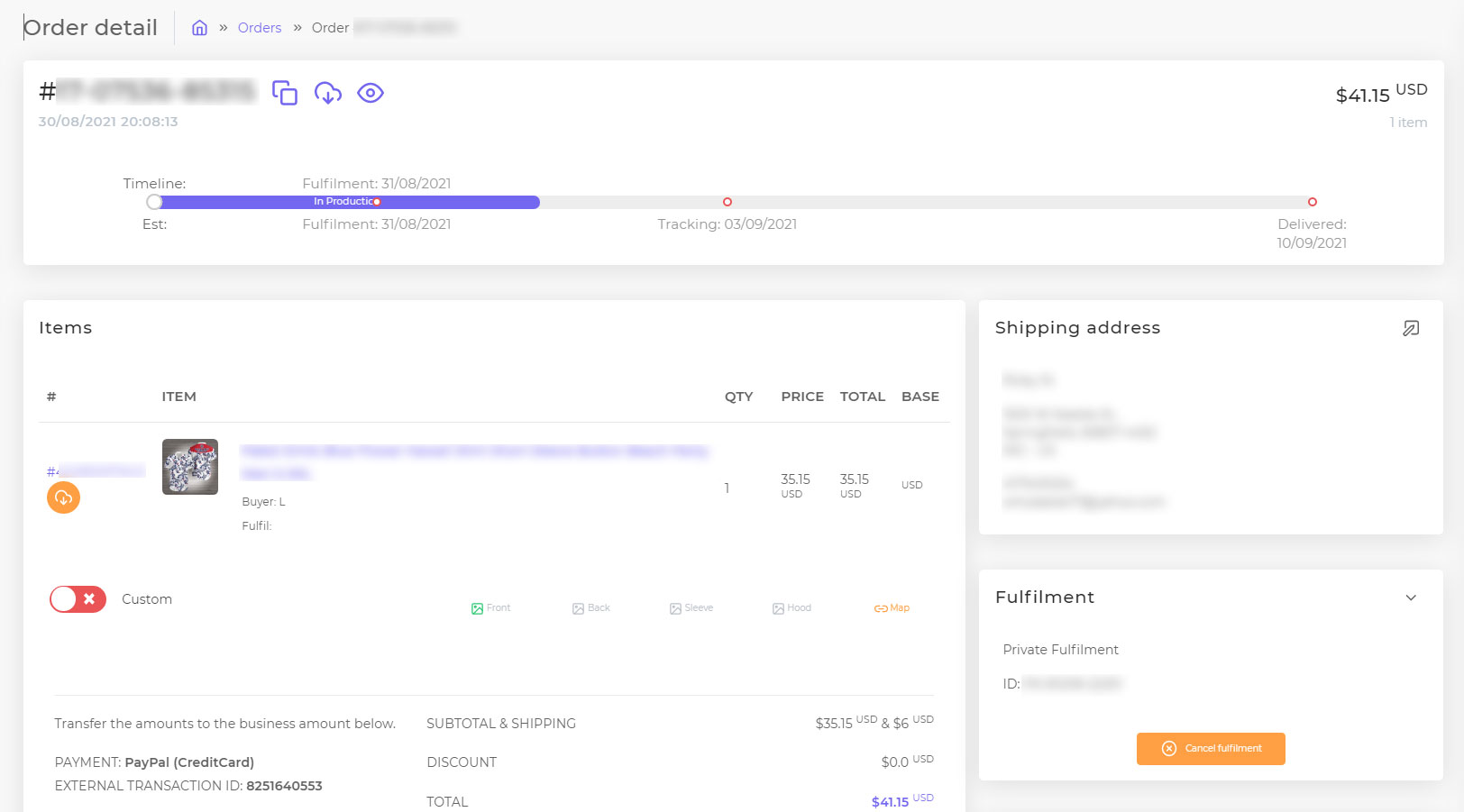Viewport: 1464px width, 812px height.
Task: Click the Cancel fulfilment button
Action: click(1211, 749)
